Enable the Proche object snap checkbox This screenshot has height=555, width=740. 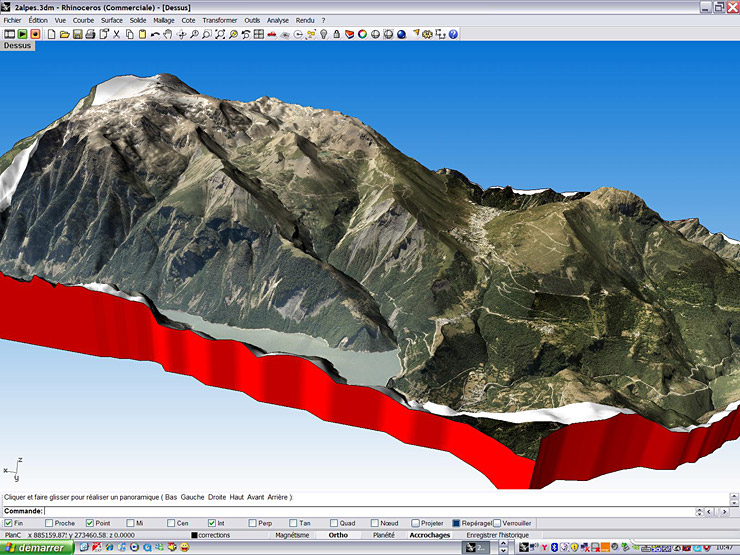pyautogui.click(x=49, y=523)
